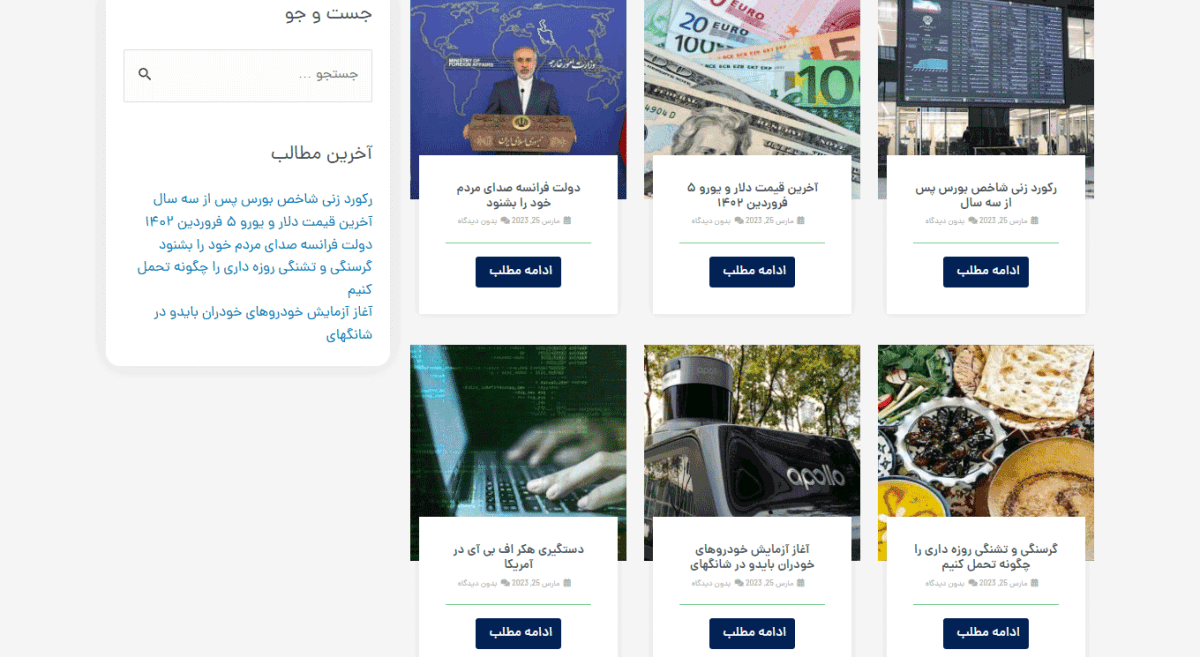
Task: Open ادامه مطلب for FBI hacker arrest article
Action: (x=518, y=633)
